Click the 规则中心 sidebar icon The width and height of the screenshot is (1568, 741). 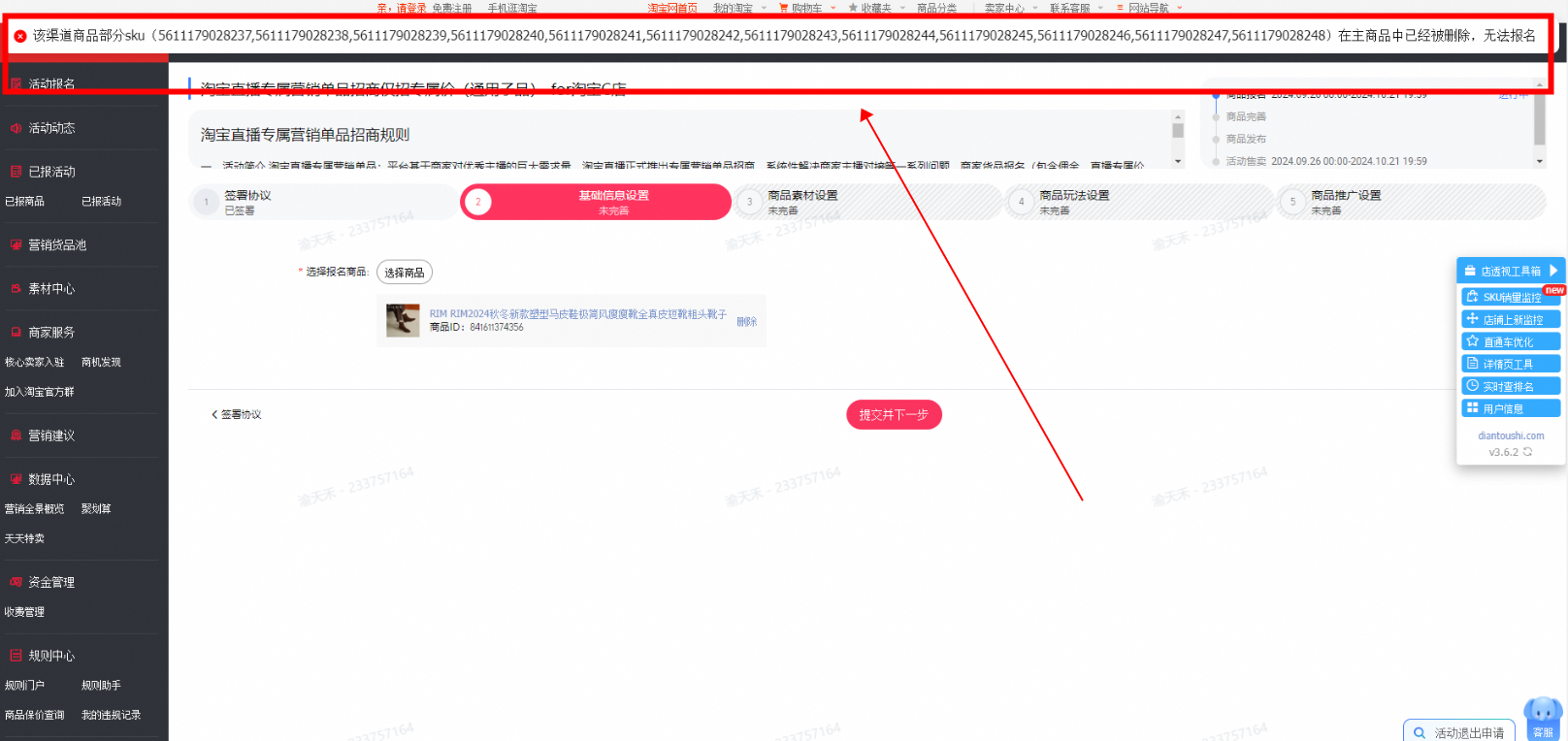(x=16, y=656)
